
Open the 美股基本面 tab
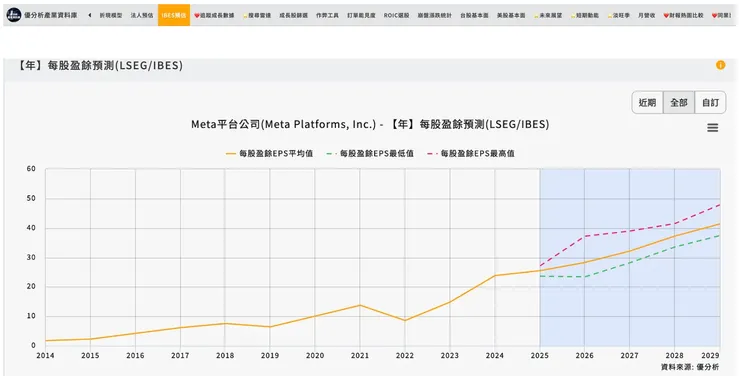511,16
